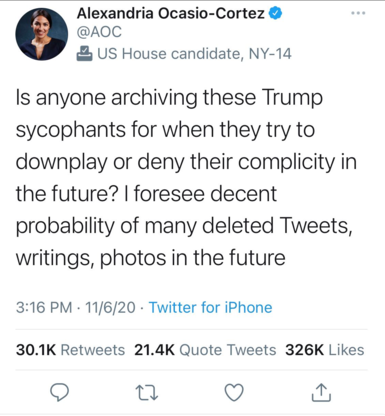This screenshot has height=416, width=385.
Task: Retweet using the circular arrows icon
Action: click(x=147, y=393)
